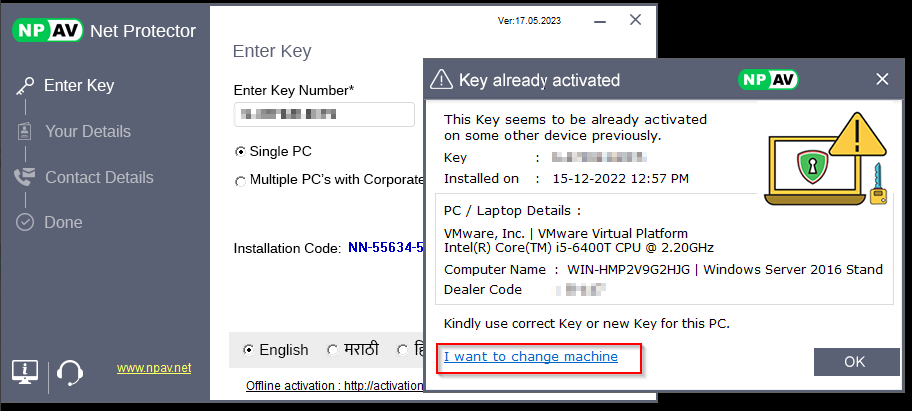This screenshot has width=912, height=411.
Task: Click the headset support icon
Action: click(x=69, y=372)
